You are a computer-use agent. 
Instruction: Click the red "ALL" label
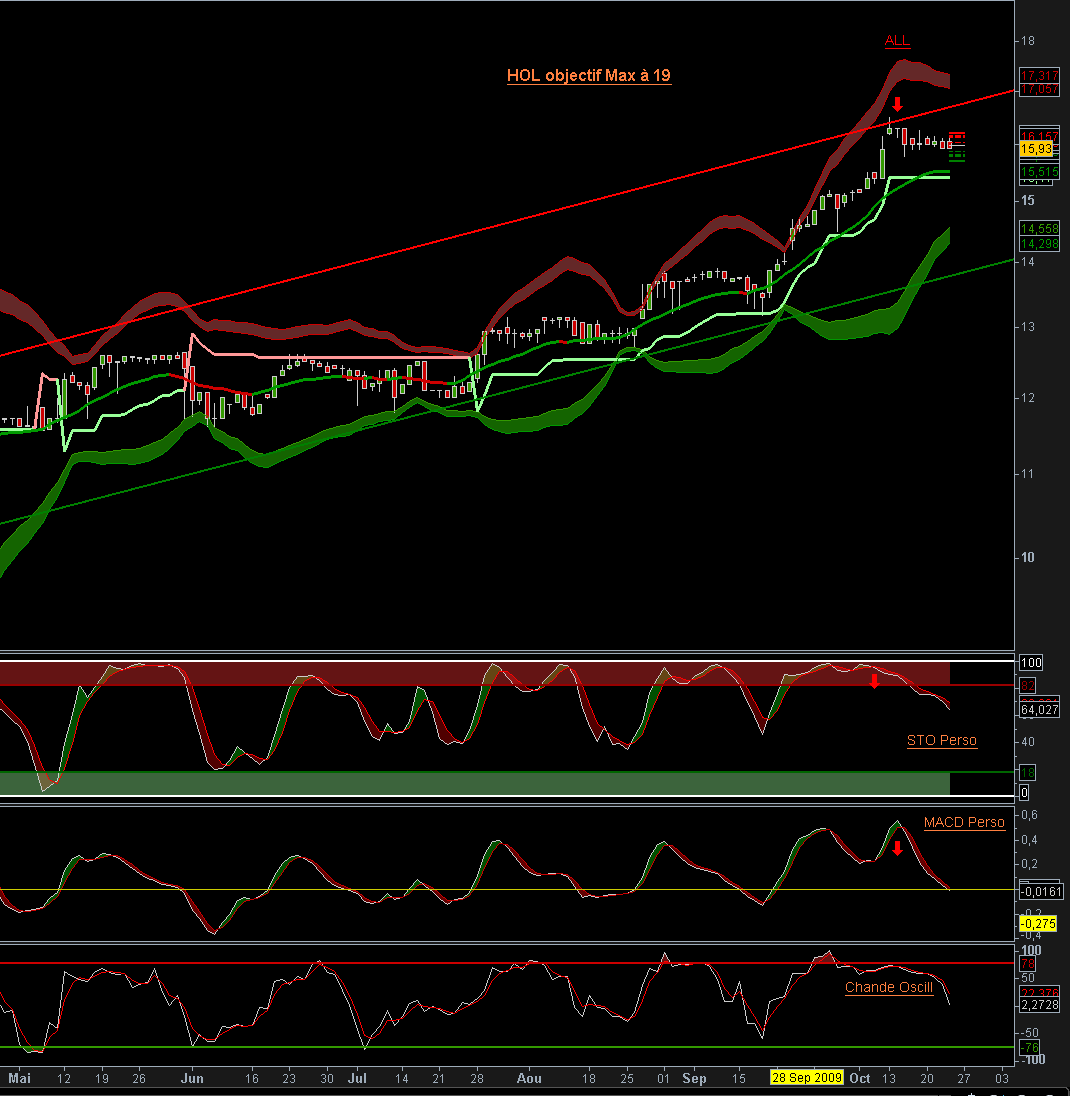pyautogui.click(x=897, y=41)
